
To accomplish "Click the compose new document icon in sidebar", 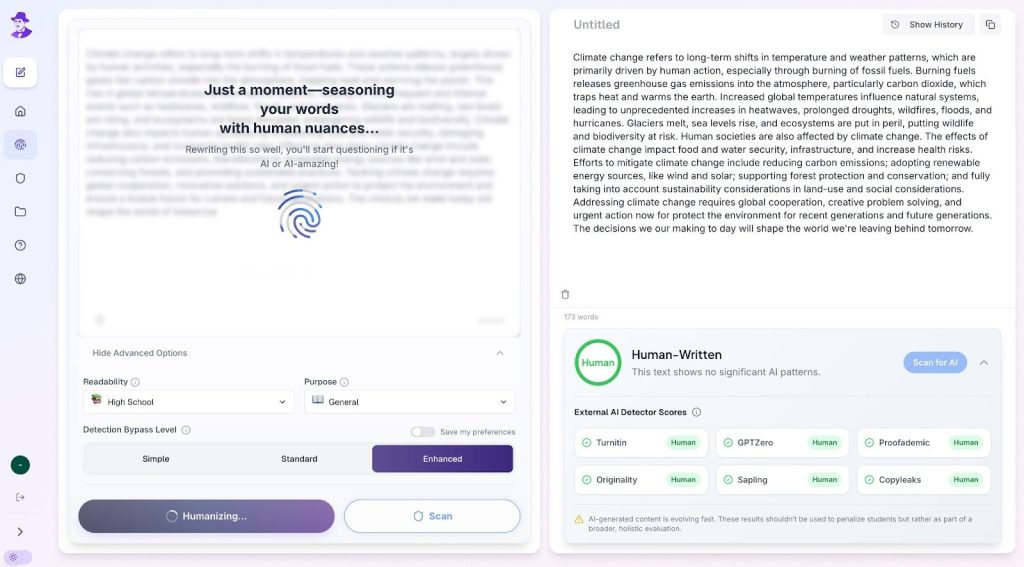I will point(20,72).
